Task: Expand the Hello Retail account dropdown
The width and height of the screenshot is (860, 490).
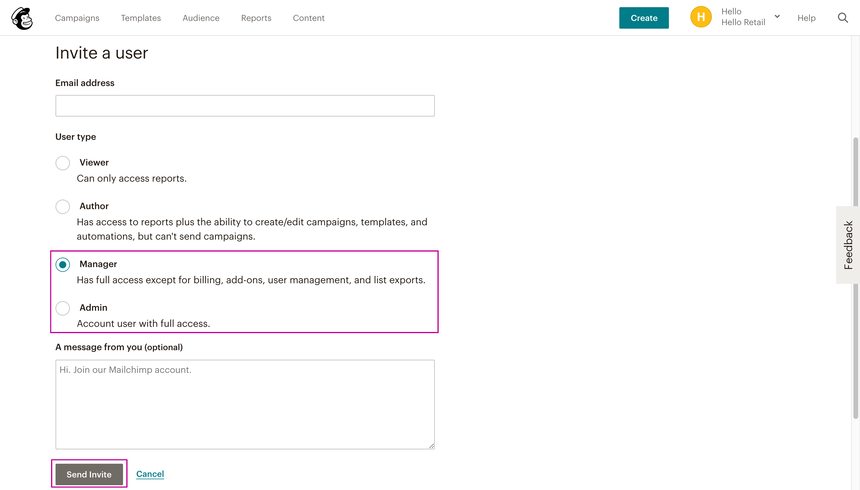Action: point(777,17)
